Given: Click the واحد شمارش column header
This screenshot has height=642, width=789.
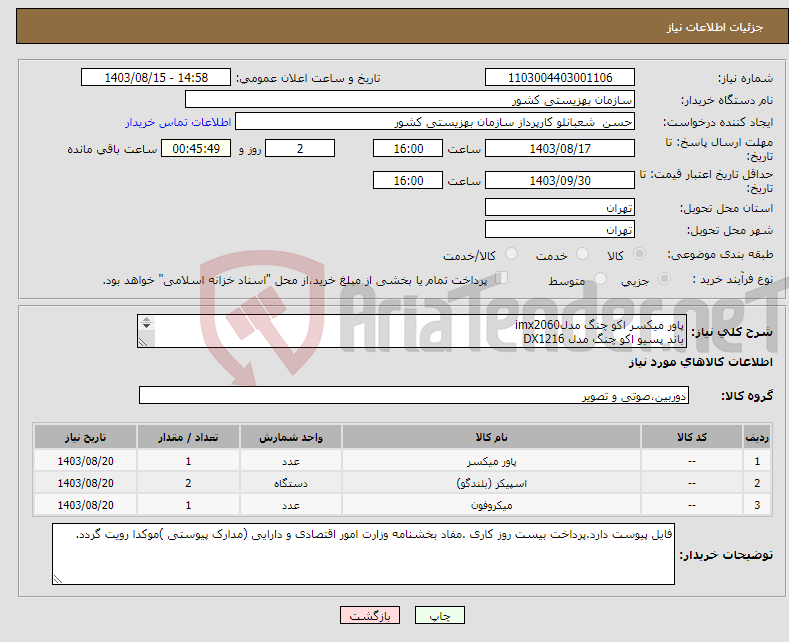Looking at the screenshot, I should 291,437.
